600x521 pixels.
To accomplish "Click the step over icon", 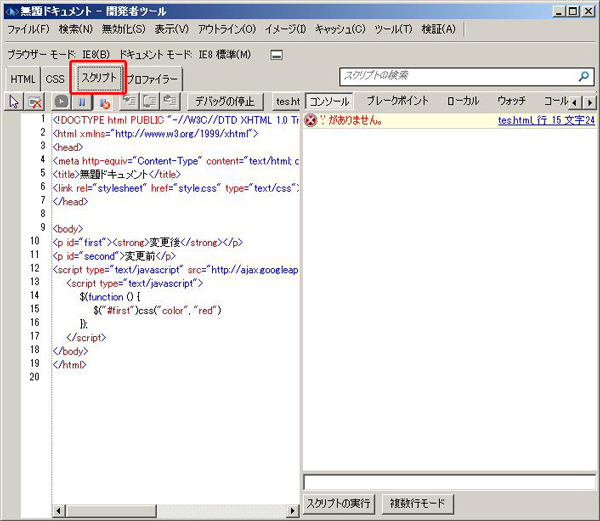I will (150, 102).
